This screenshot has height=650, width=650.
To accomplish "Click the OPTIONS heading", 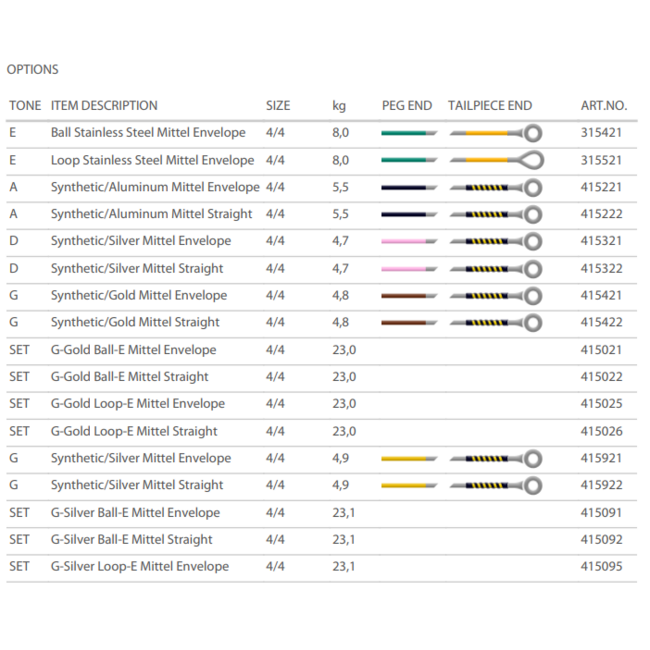I will pos(33,70).
